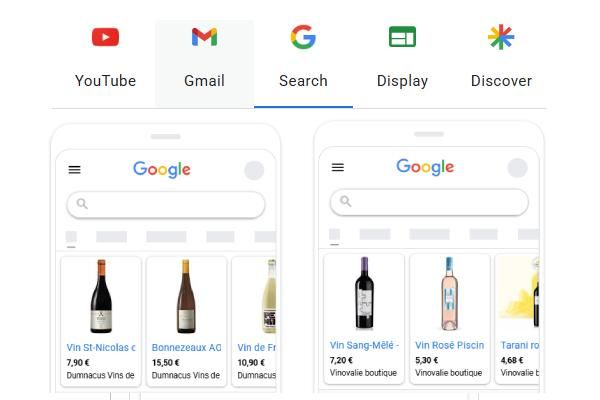Open the Vin St-Nicolas product link

click(101, 348)
